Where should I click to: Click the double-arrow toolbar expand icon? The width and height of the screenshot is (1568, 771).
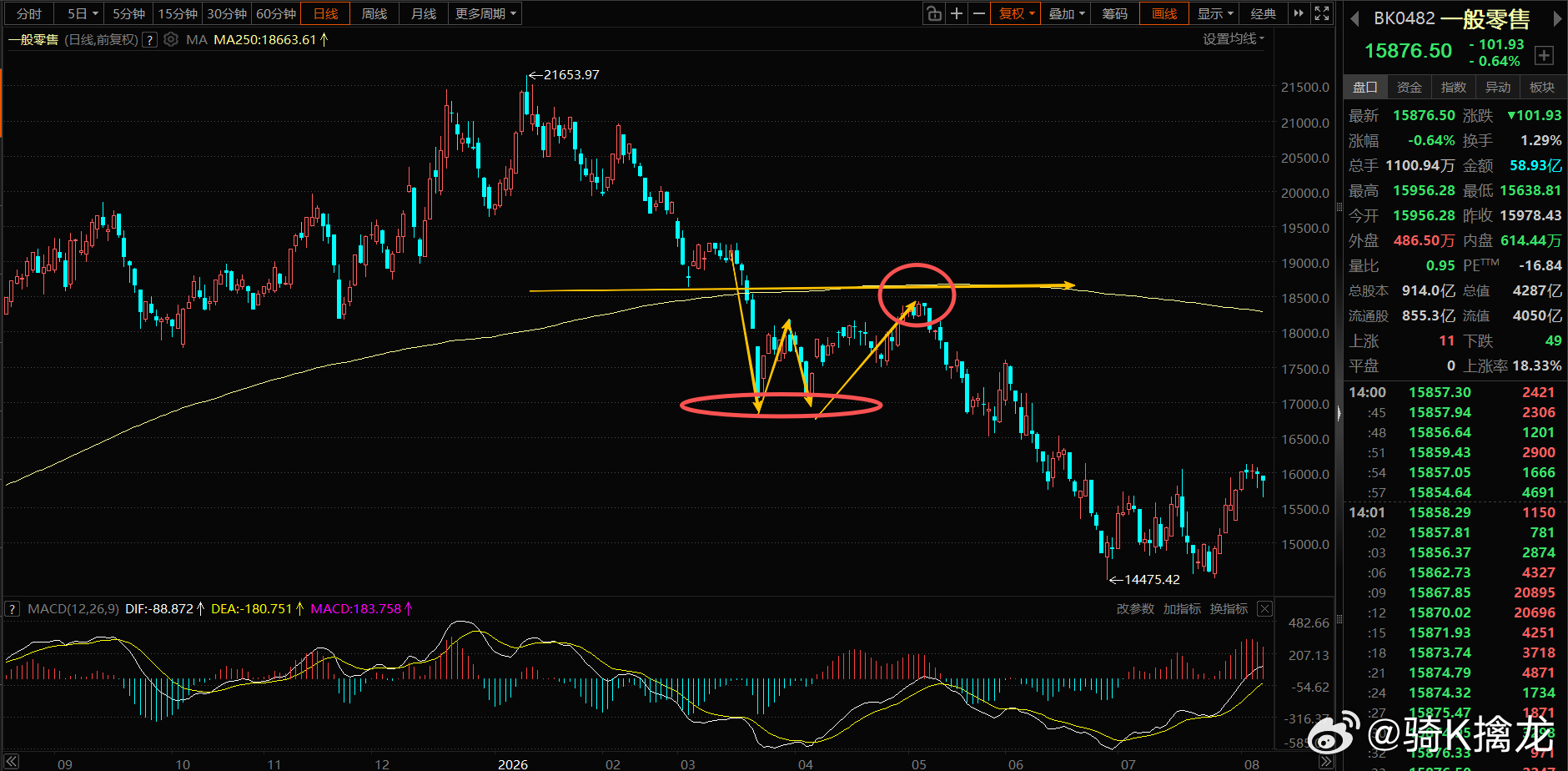[1299, 13]
